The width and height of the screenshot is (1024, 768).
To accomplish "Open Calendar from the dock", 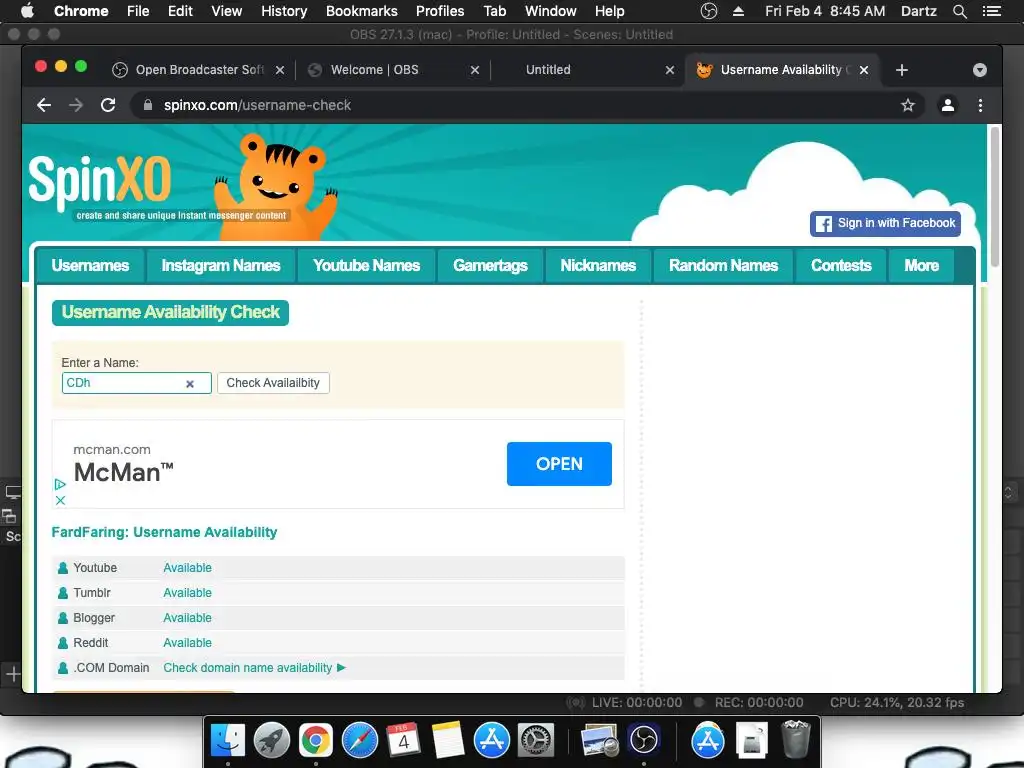I will (x=403, y=741).
